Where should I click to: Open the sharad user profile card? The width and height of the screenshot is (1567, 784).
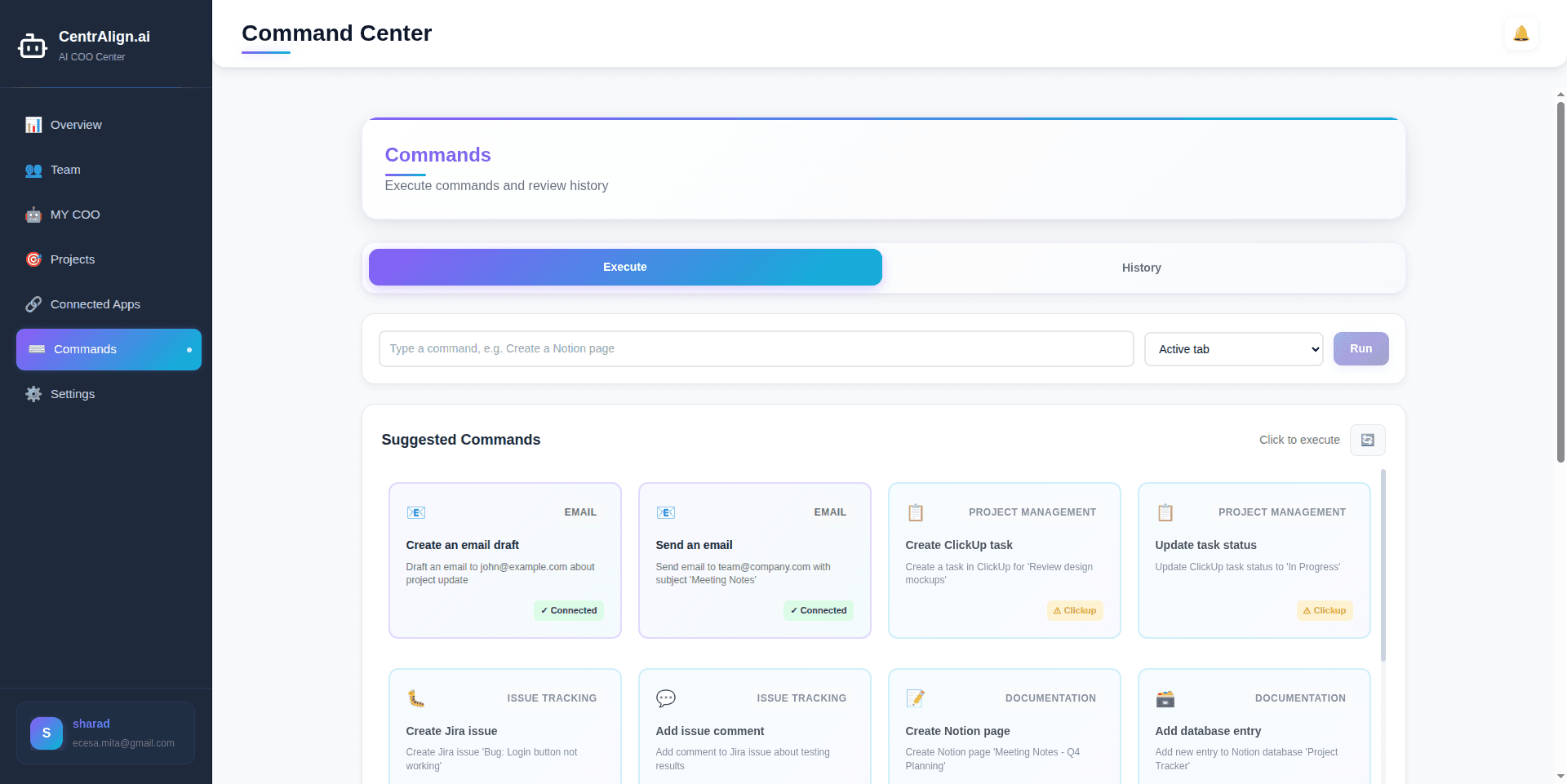(x=106, y=733)
